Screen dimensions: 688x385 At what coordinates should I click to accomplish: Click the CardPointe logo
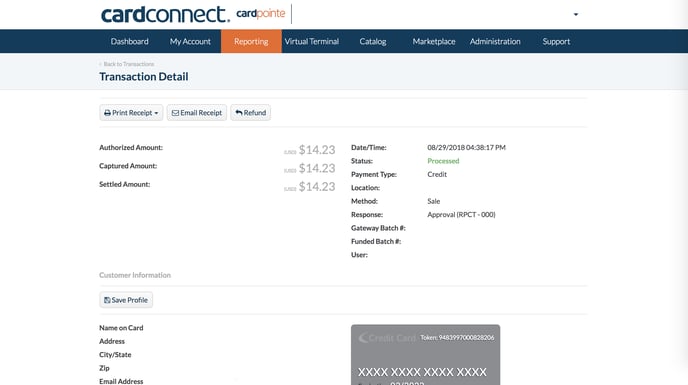tap(261, 14)
